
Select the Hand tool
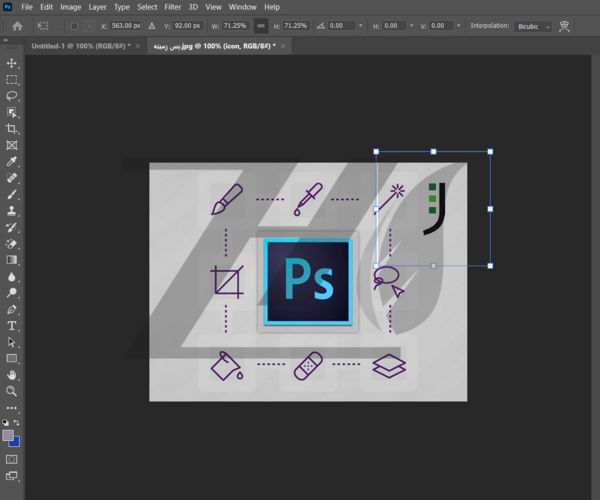point(11,375)
